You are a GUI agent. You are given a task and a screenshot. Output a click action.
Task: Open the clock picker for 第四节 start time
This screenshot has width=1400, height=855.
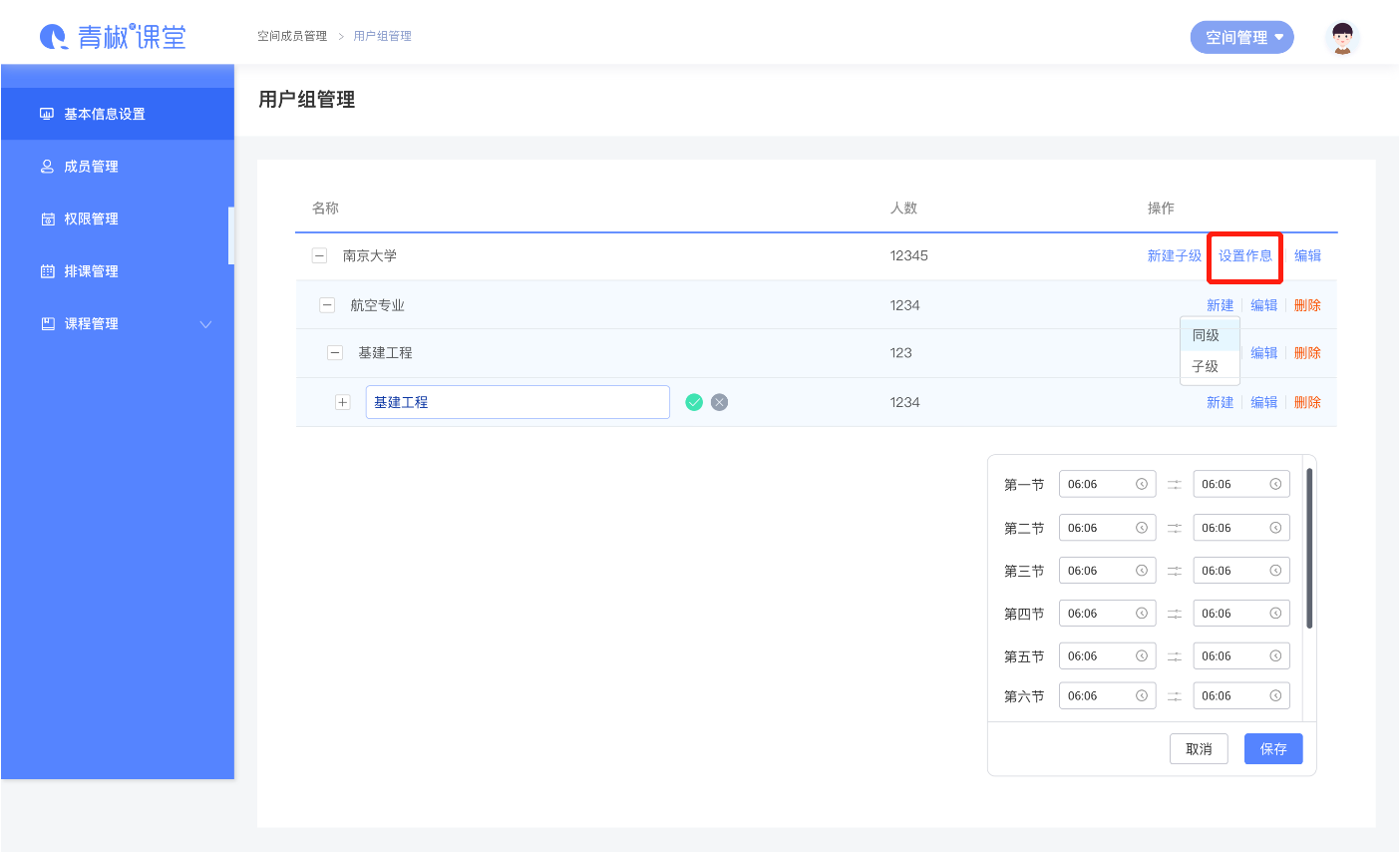coord(1142,614)
